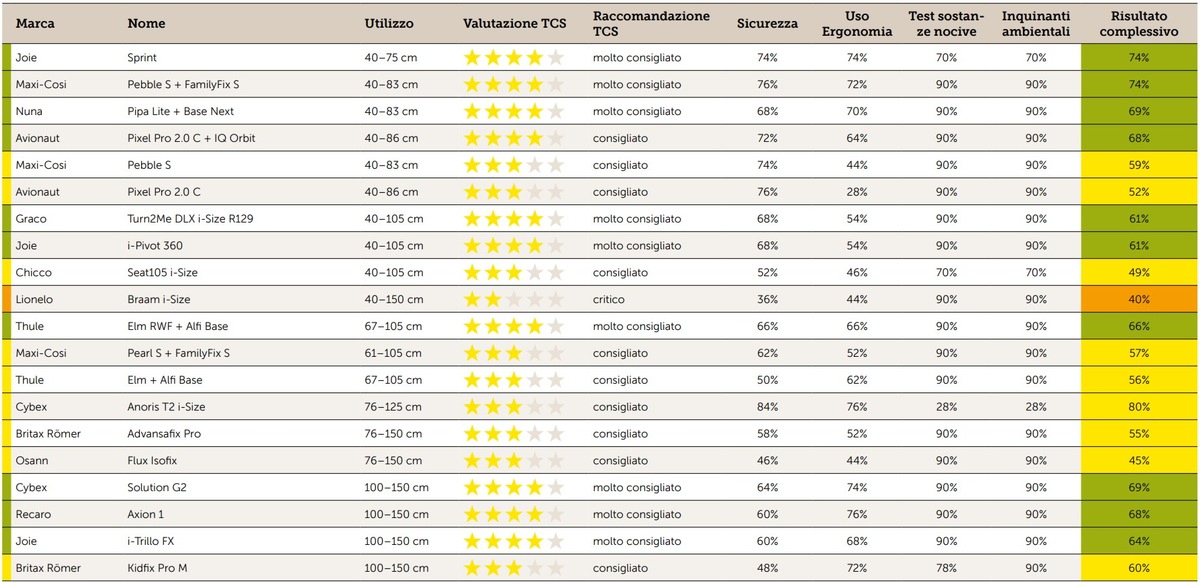Screen dimensions: 1200x583
Task: Click the star rating for Joie Sprint
Action: [513, 58]
